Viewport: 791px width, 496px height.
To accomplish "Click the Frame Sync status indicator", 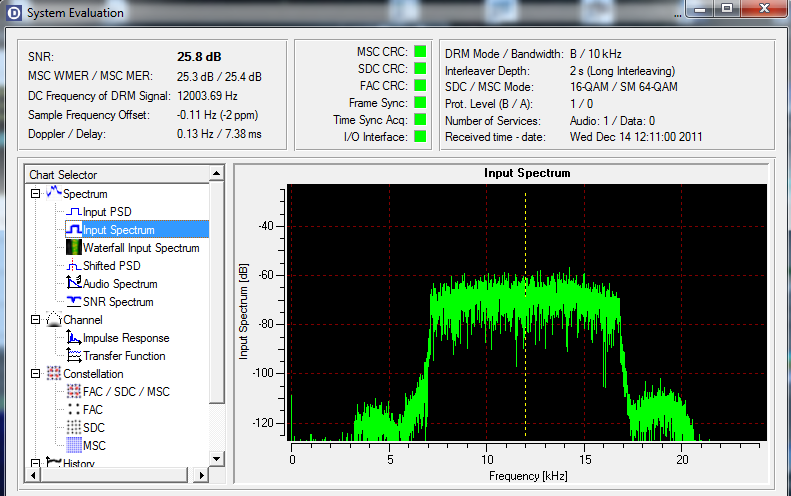I will click(420, 103).
